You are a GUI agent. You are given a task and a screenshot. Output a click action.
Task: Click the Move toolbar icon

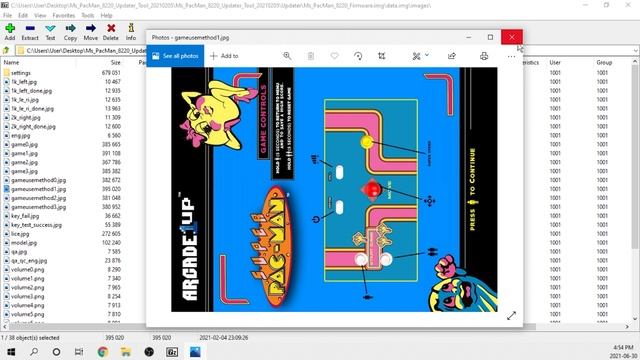[x=91, y=32]
